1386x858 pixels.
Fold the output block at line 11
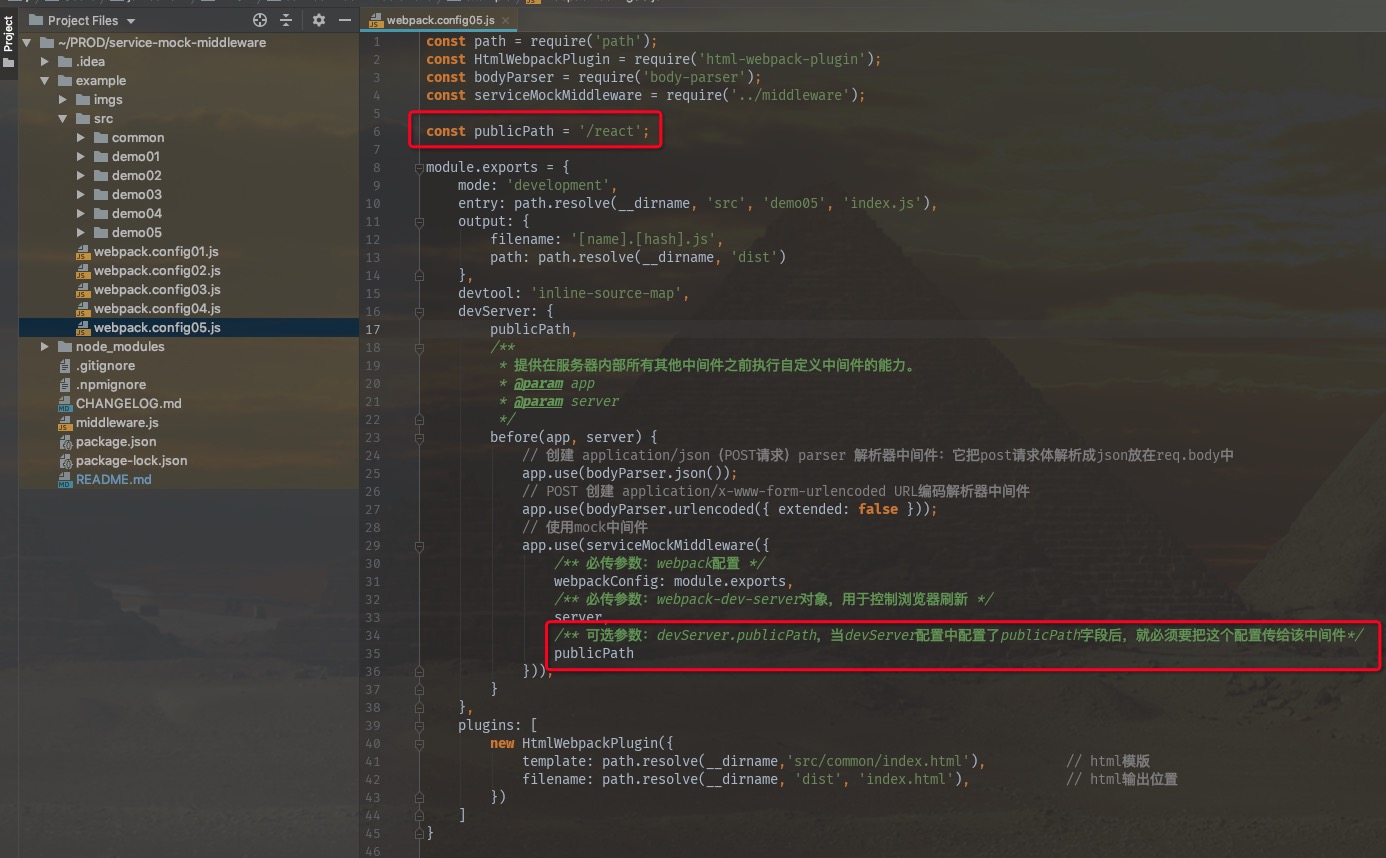tap(420, 221)
